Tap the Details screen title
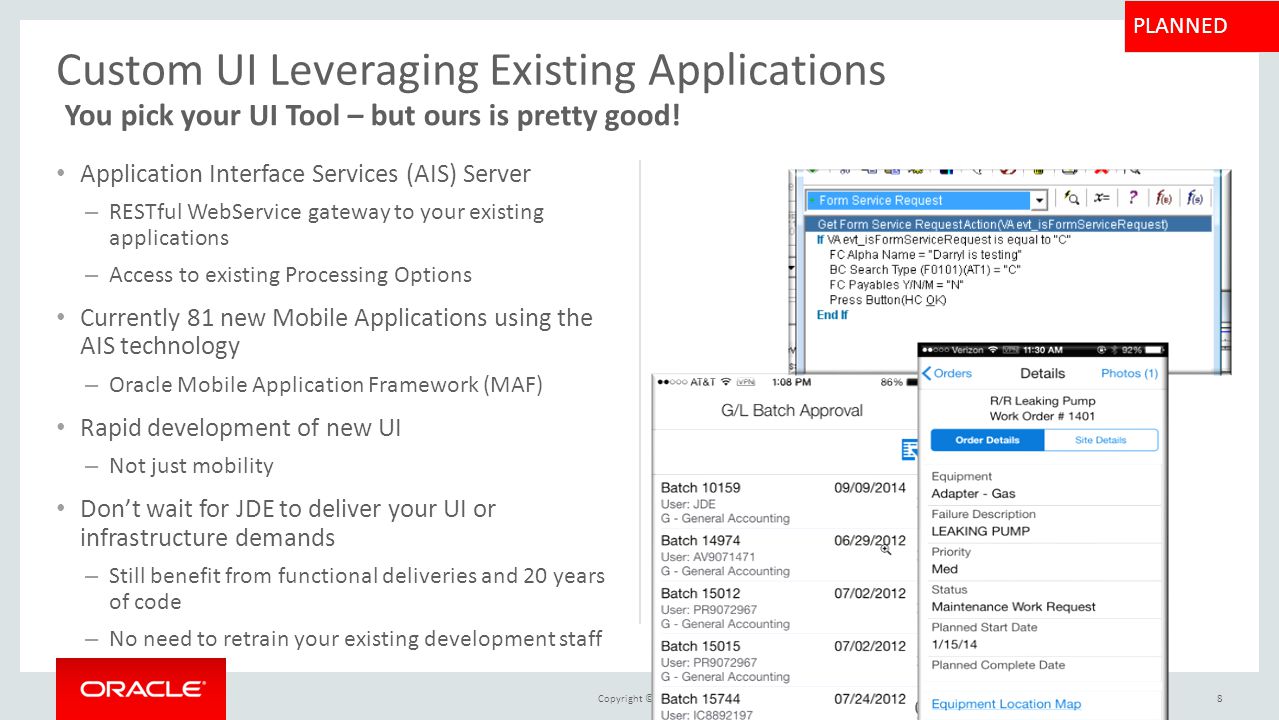Image resolution: width=1279 pixels, height=720 pixels. pos(1042,373)
